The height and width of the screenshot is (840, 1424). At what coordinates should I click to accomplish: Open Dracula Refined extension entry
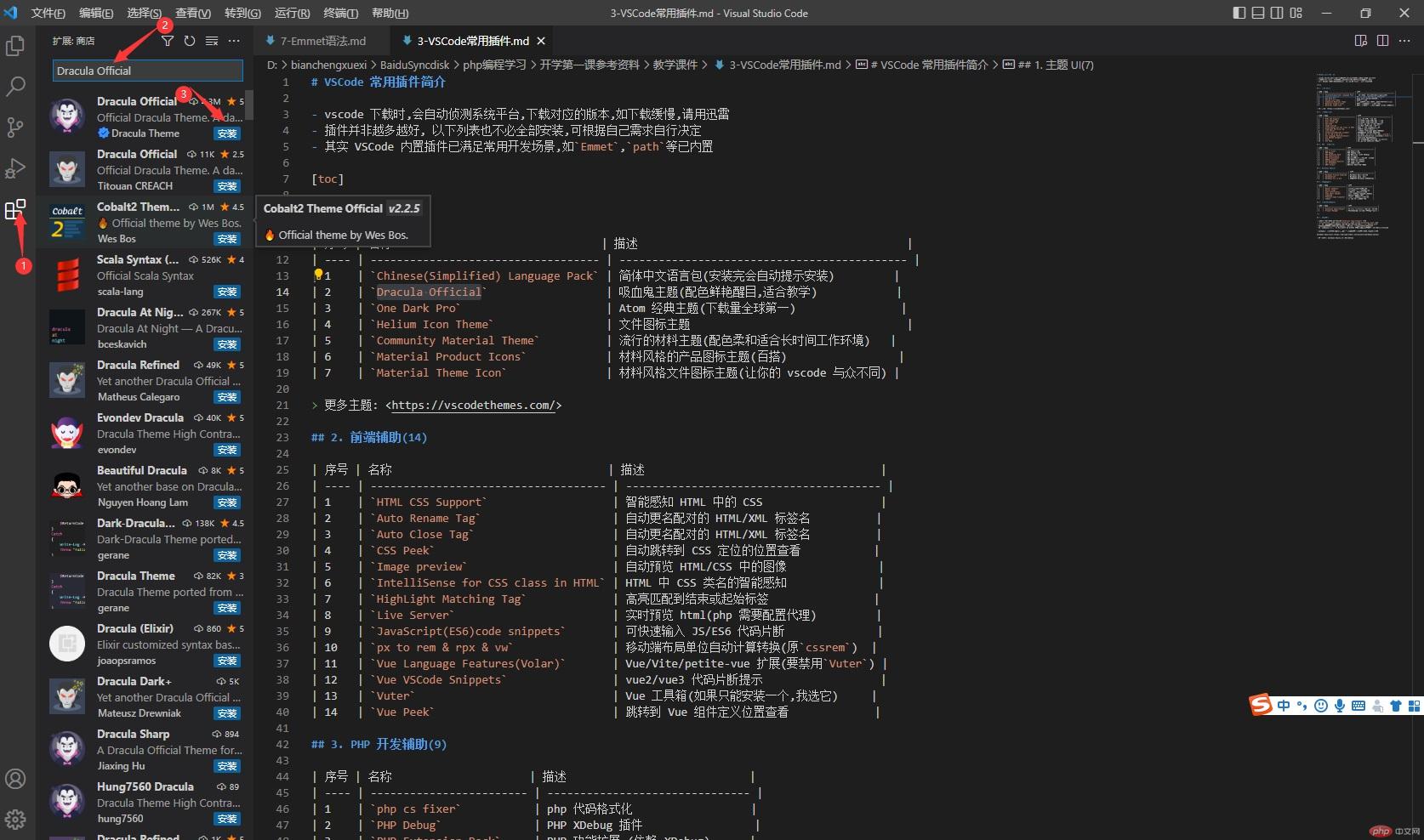(145, 380)
